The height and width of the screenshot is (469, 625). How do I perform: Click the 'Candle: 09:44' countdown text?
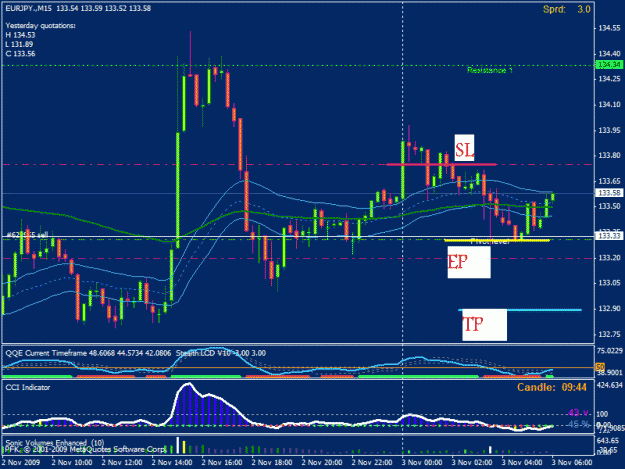552,387
